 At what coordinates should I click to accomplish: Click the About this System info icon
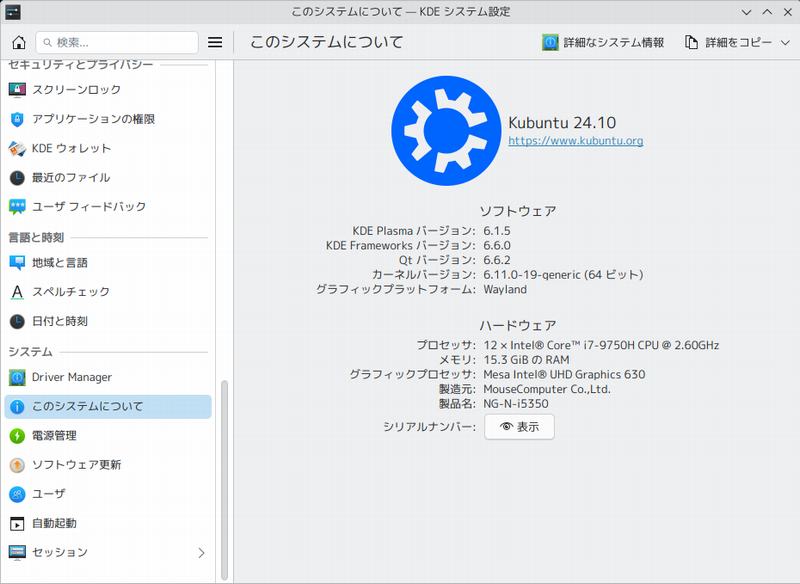click(17, 407)
